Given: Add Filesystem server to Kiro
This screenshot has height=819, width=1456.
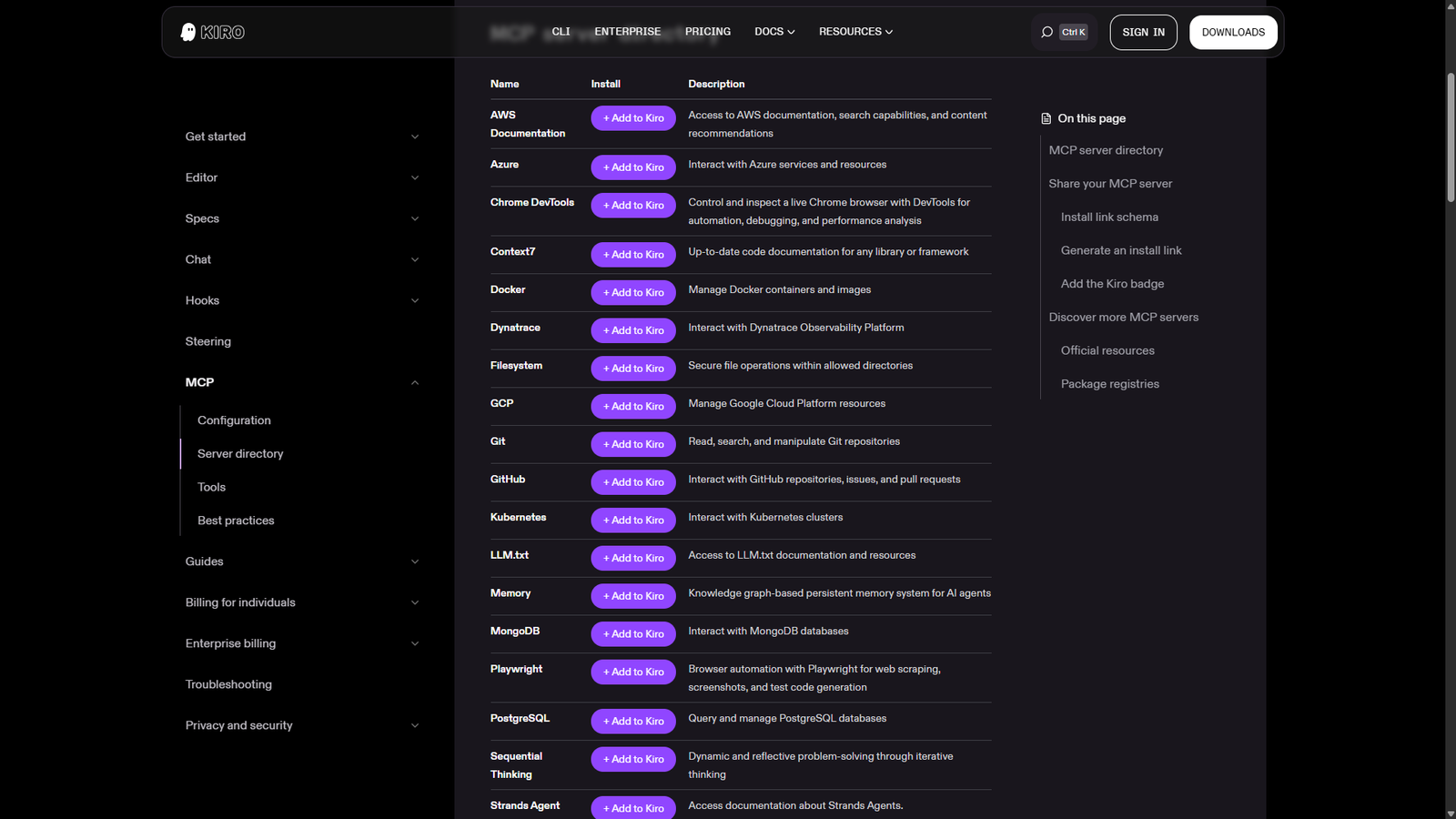Looking at the screenshot, I should pyautogui.click(x=633, y=369).
